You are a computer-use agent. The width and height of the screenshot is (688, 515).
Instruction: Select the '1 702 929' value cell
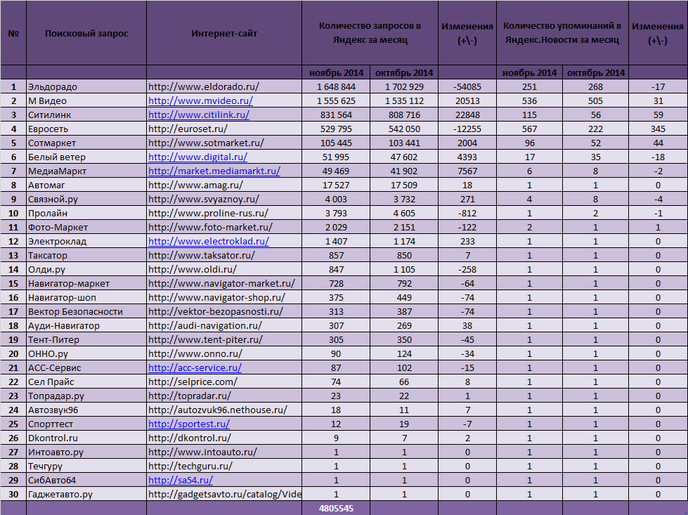[x=404, y=87]
